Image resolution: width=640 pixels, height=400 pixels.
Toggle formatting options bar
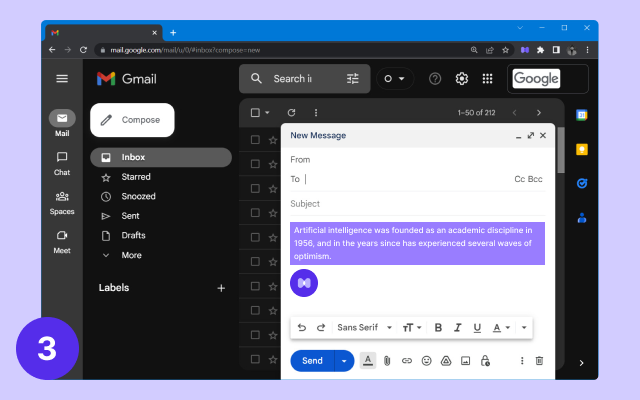click(x=368, y=361)
